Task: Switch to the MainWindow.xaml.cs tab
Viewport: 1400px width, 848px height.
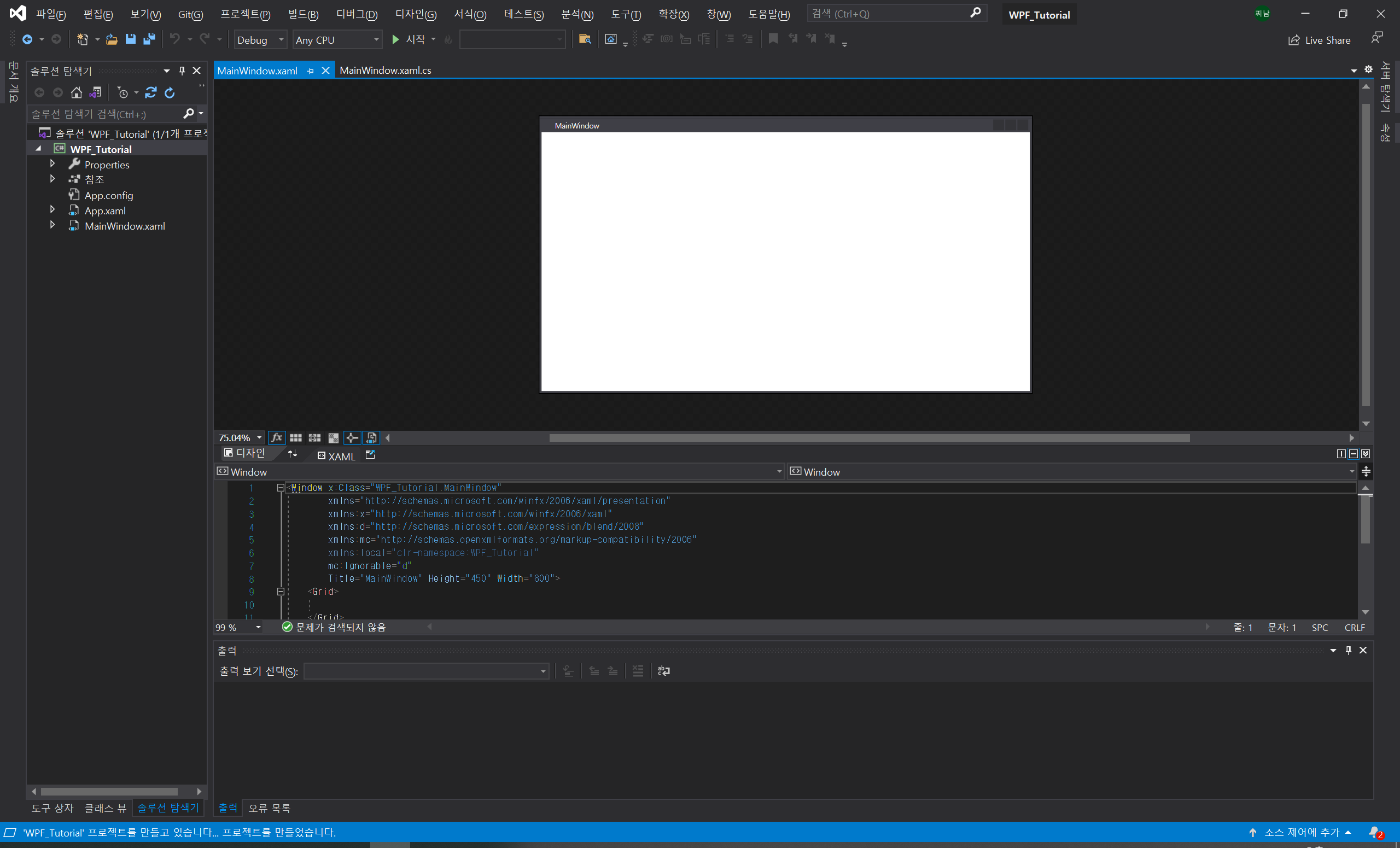Action: (385, 71)
